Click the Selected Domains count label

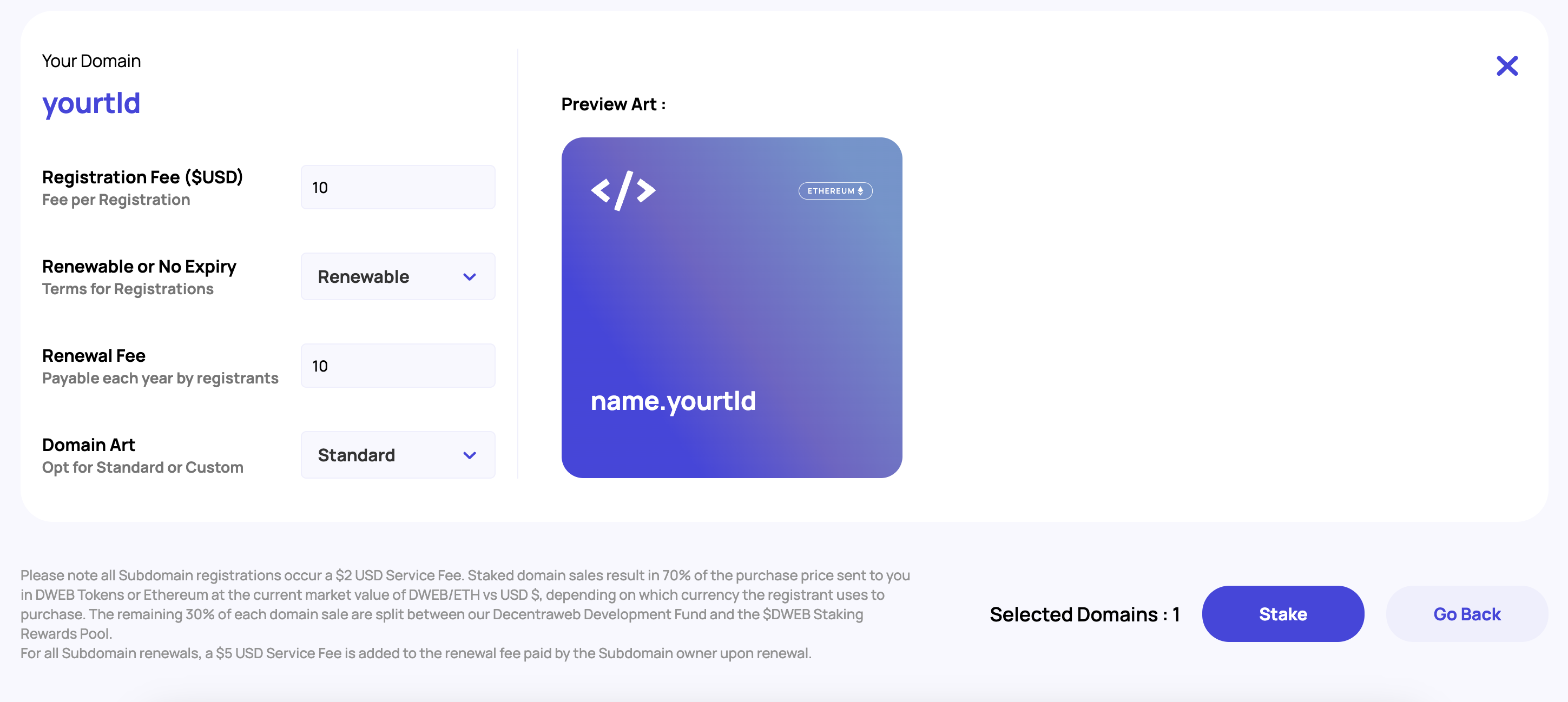pyautogui.click(x=1084, y=614)
